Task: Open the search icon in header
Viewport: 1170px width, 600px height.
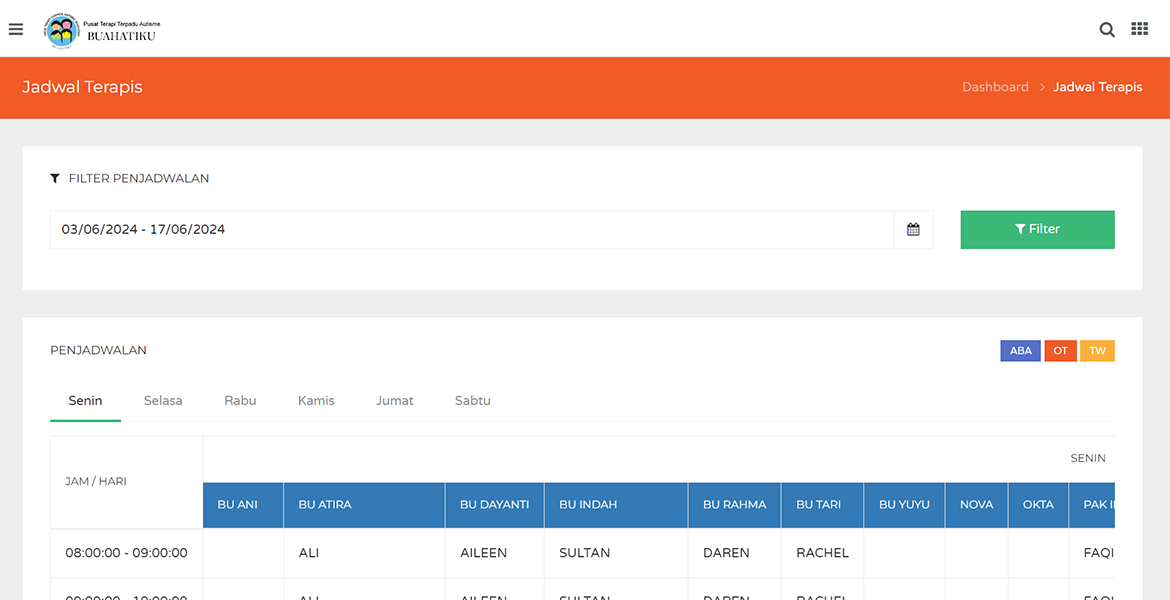Action: pos(1107,30)
